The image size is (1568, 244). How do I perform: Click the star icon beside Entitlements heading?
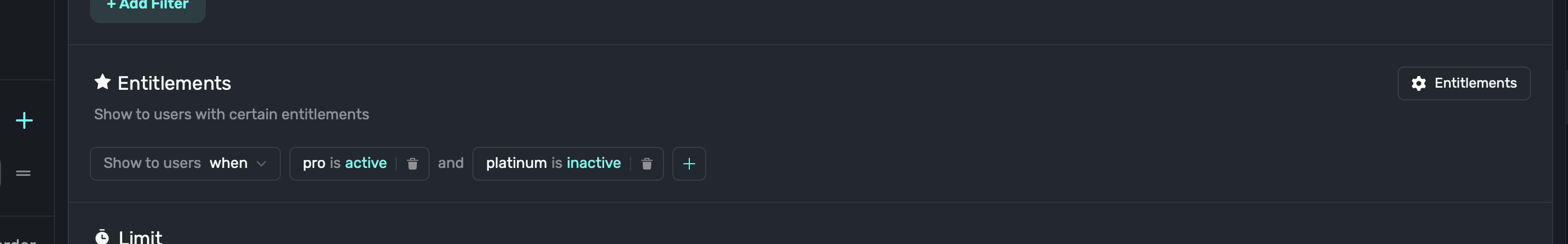(102, 82)
